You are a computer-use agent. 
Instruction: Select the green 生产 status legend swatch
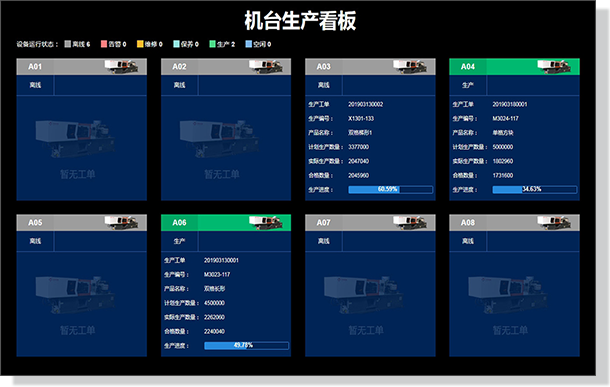[212, 44]
